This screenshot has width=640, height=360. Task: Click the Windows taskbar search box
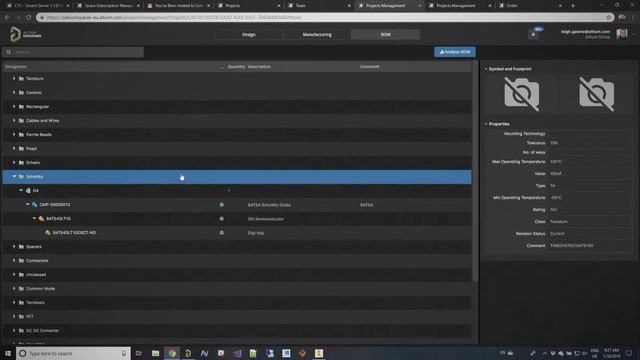point(73,353)
